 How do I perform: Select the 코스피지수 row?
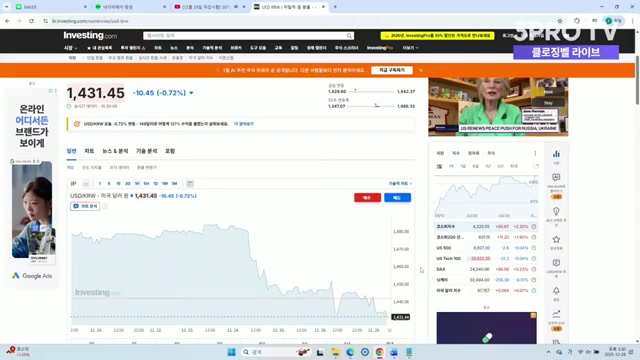[486, 227]
